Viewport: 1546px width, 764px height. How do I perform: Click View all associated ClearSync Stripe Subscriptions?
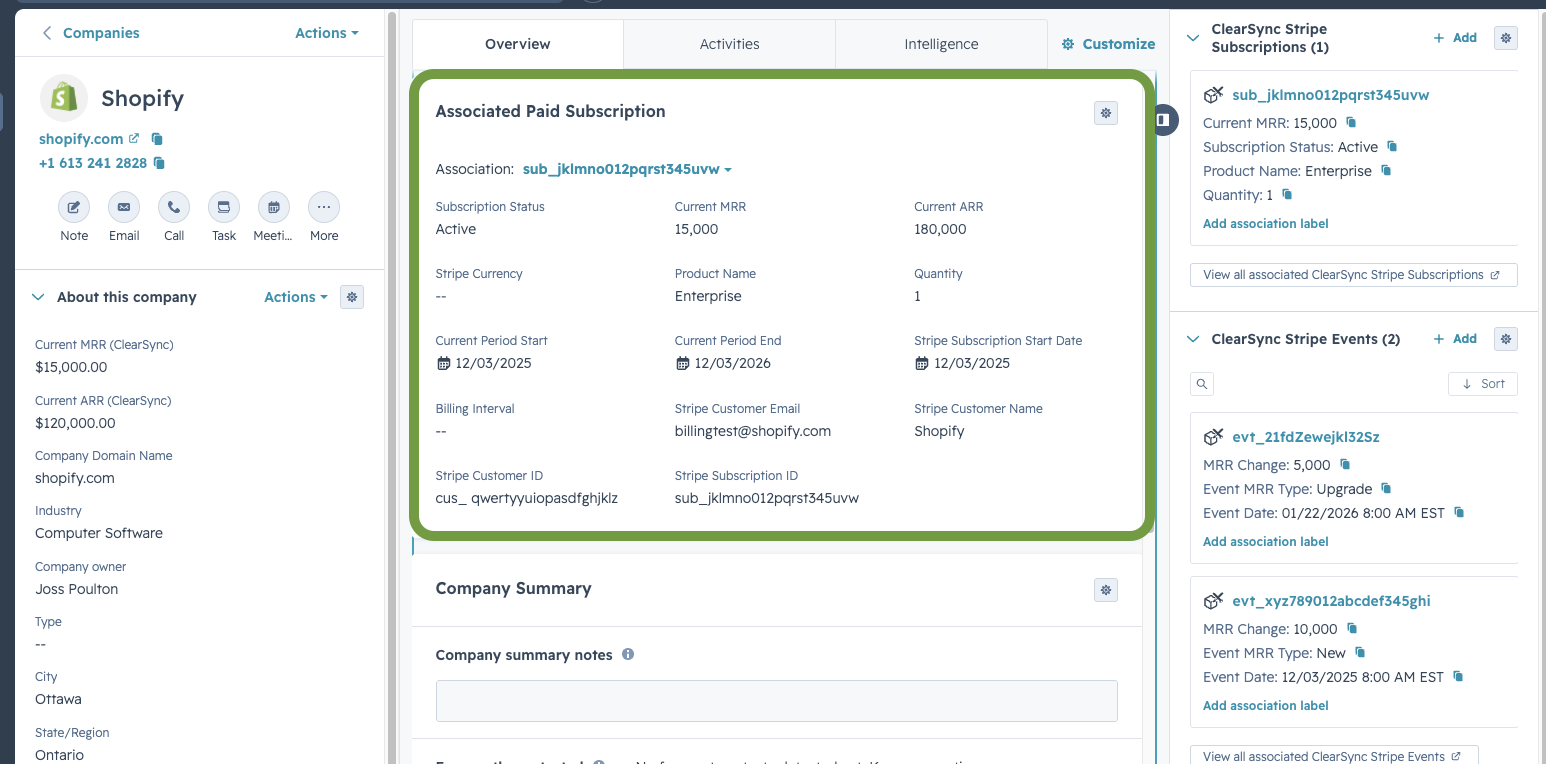tap(1354, 275)
